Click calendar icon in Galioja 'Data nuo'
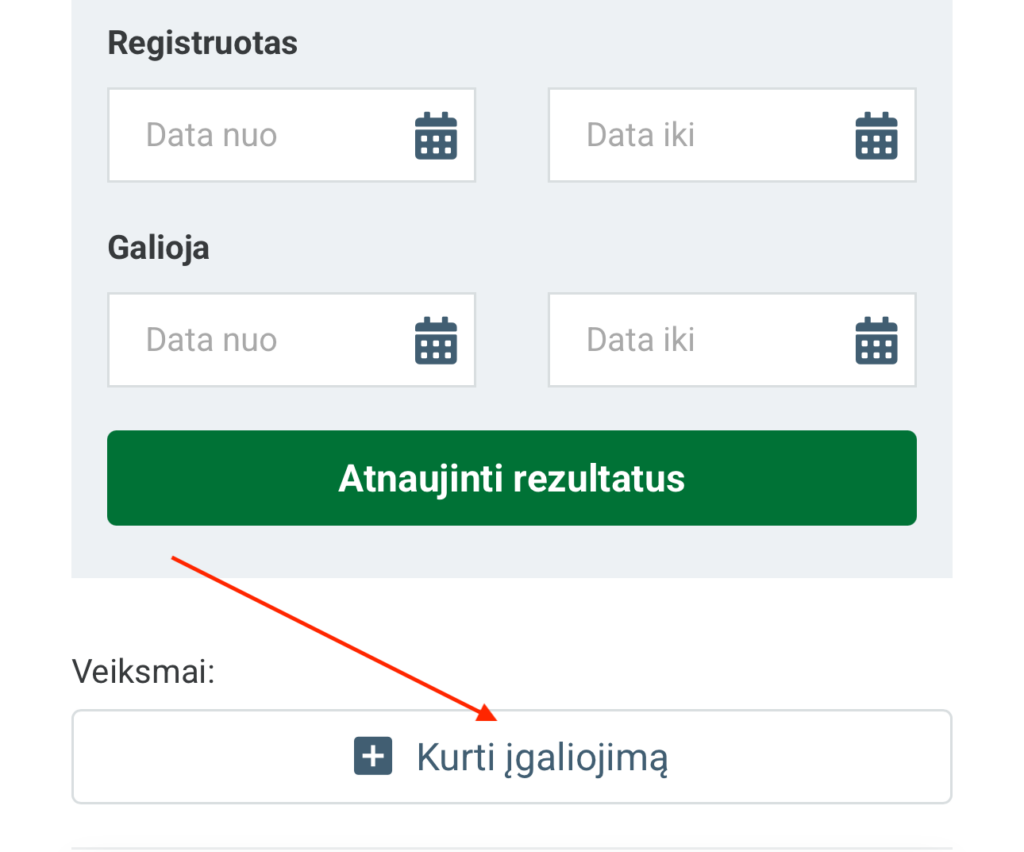This screenshot has width=1024, height=852. [x=436, y=340]
